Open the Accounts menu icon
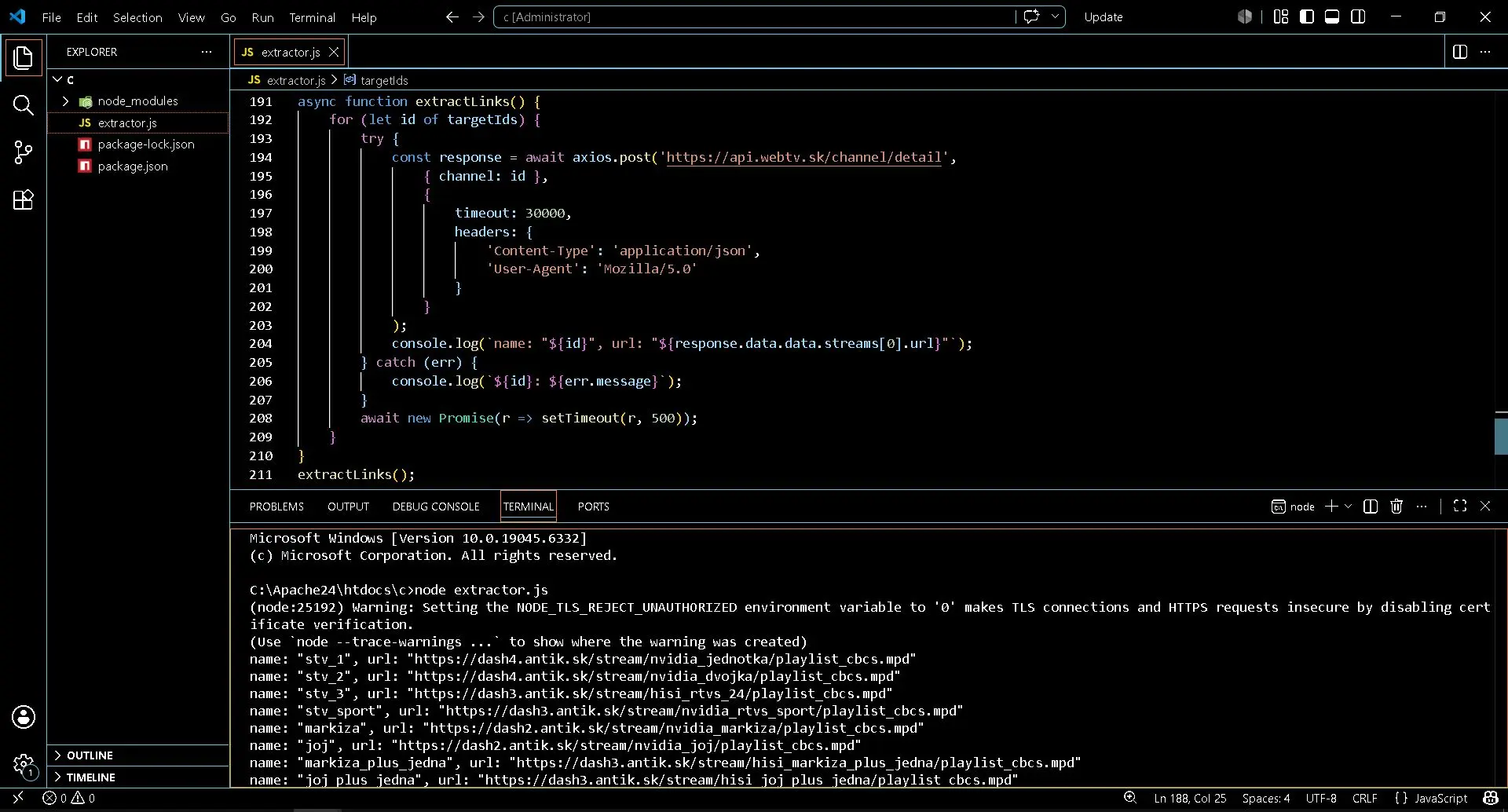The width and height of the screenshot is (1508, 812). pos(24,717)
